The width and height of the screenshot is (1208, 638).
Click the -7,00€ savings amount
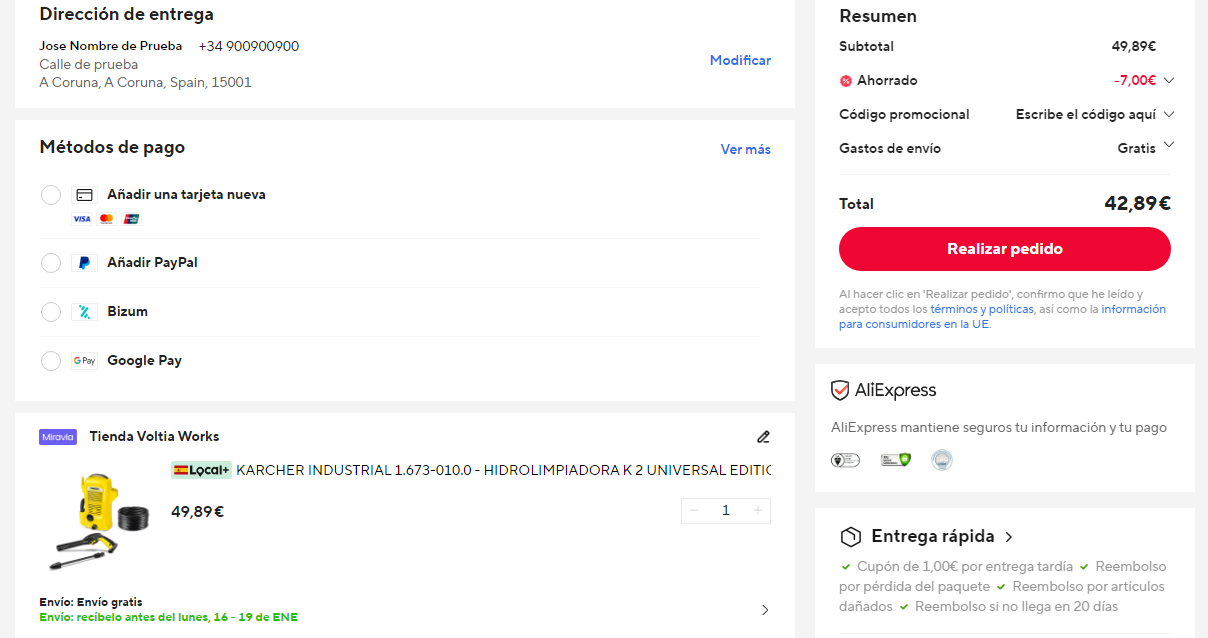(x=1135, y=81)
